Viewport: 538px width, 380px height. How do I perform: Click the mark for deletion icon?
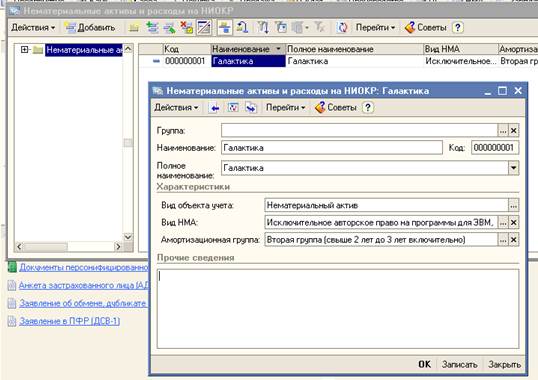187,27
